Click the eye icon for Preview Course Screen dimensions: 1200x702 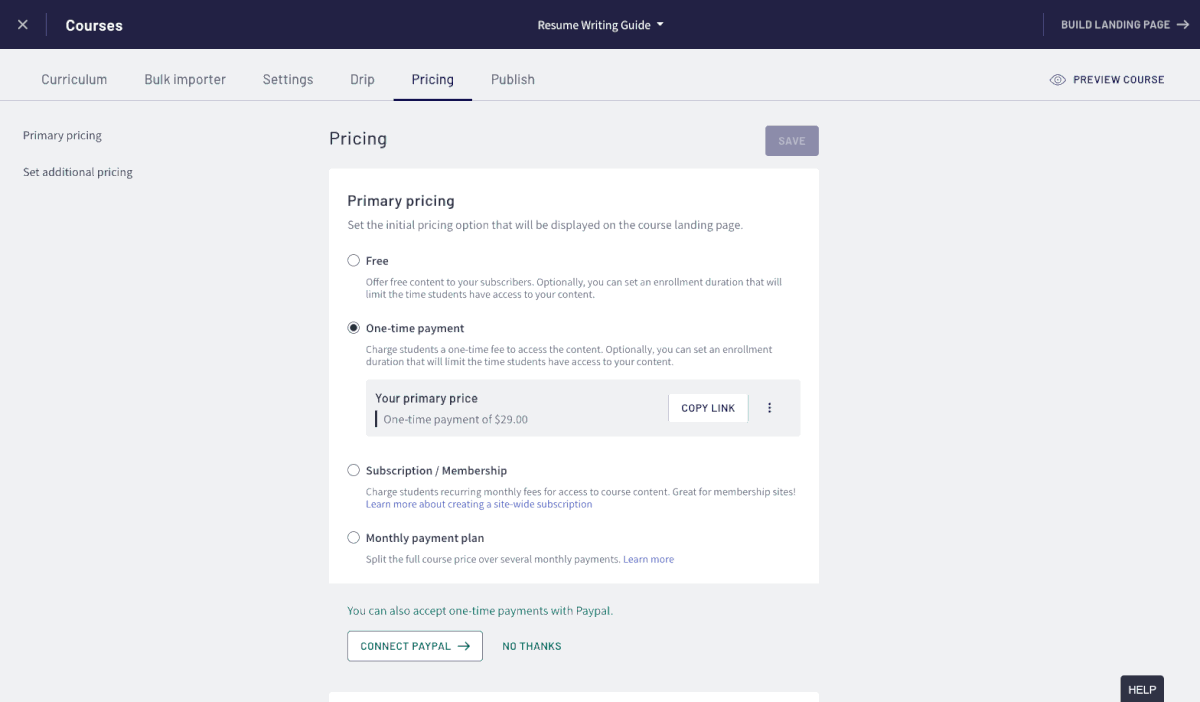pos(1058,80)
